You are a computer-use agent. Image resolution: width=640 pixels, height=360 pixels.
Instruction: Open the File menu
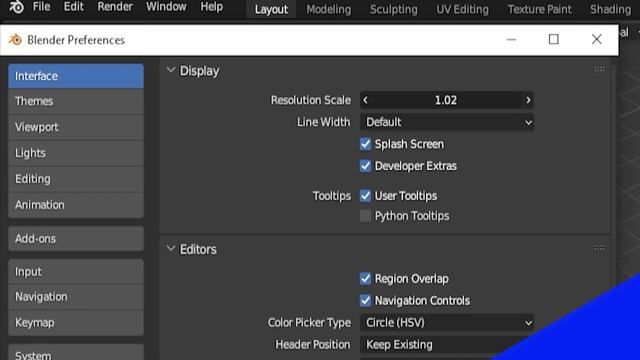[x=41, y=7]
